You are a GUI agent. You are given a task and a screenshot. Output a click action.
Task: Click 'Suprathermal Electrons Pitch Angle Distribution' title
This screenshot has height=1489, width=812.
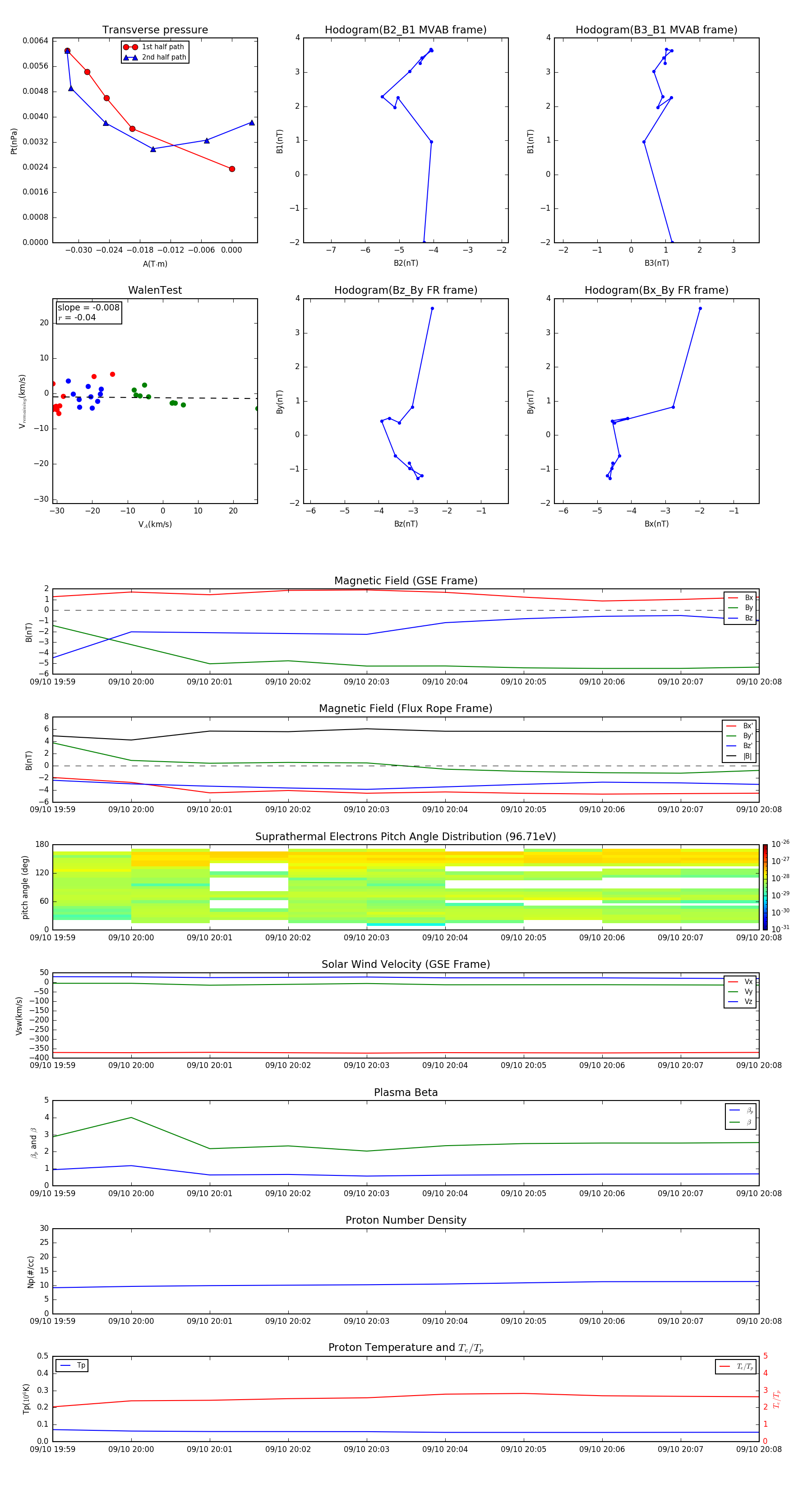[x=406, y=837]
